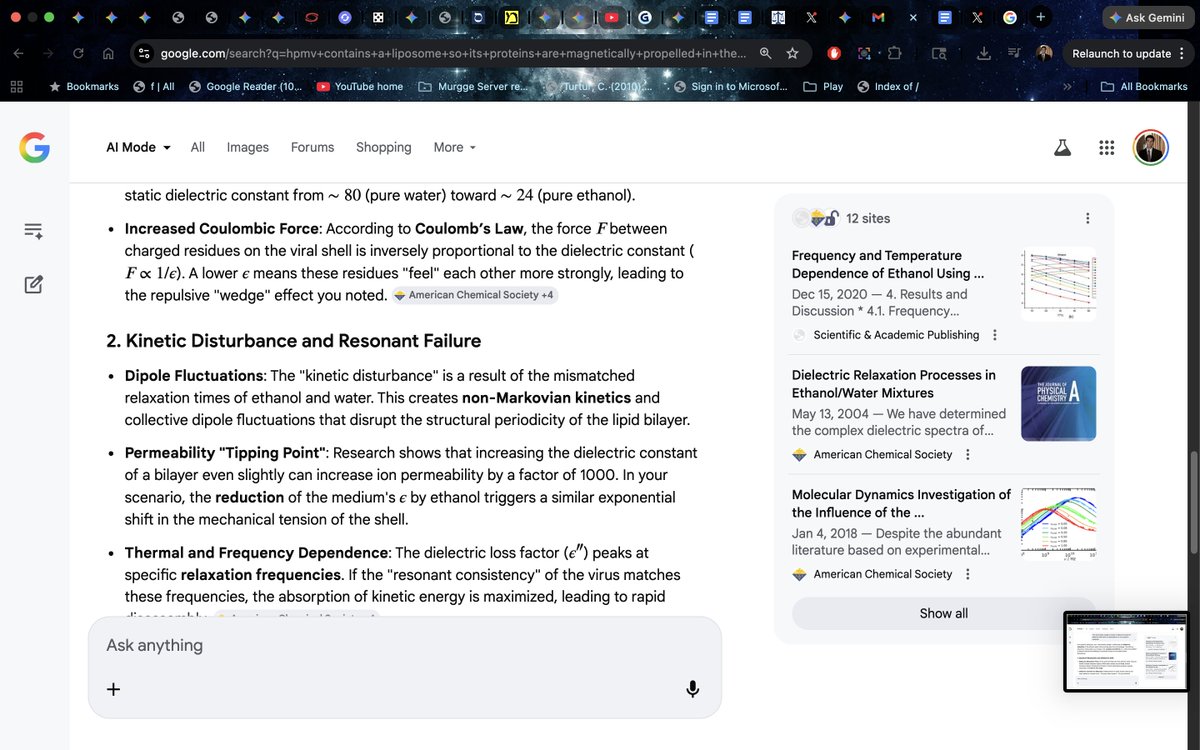Open the red ad blocker extension

click(835, 53)
